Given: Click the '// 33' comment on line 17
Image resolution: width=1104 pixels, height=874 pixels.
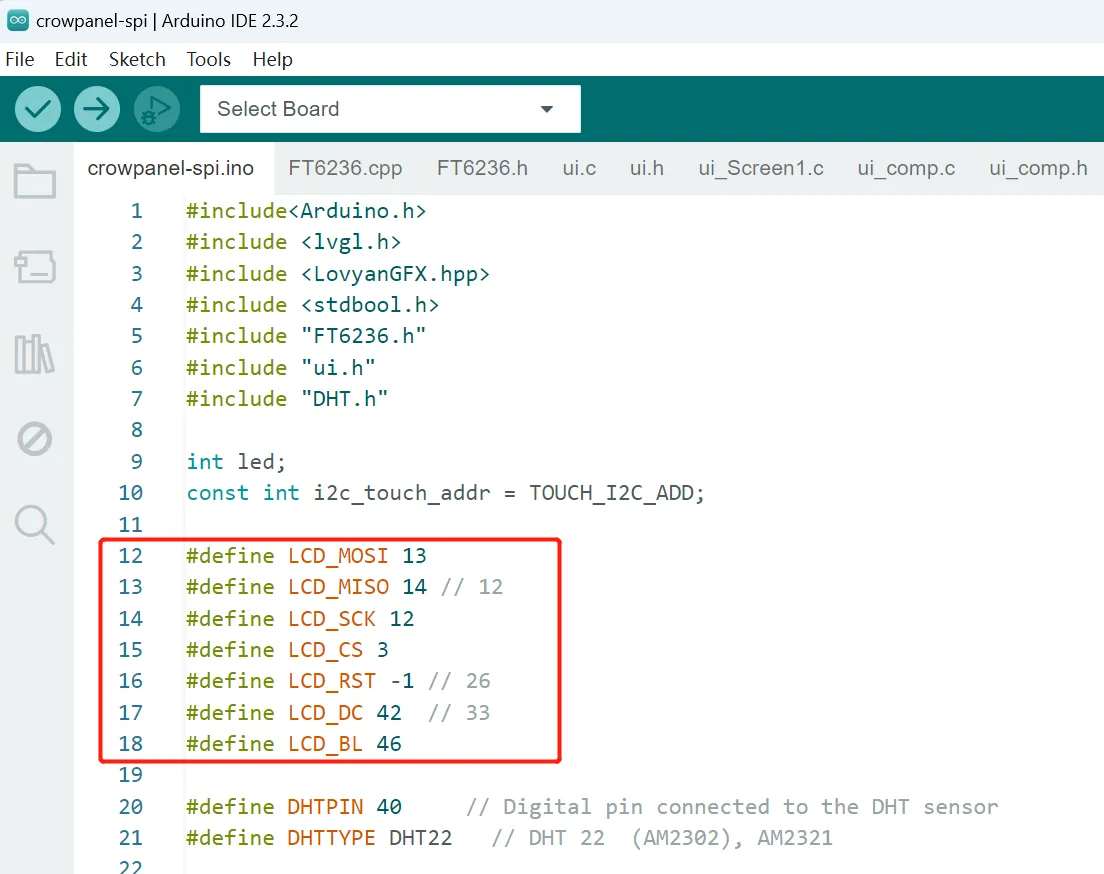Looking at the screenshot, I should [x=459, y=713].
